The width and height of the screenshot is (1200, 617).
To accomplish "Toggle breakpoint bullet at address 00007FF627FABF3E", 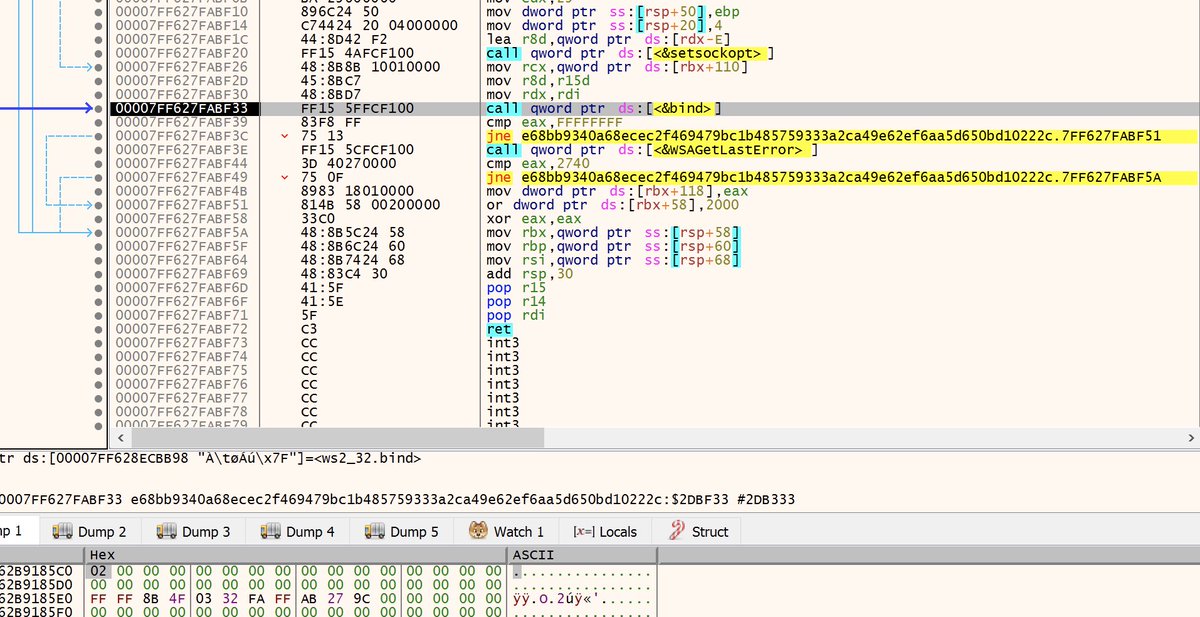I will 97,150.
